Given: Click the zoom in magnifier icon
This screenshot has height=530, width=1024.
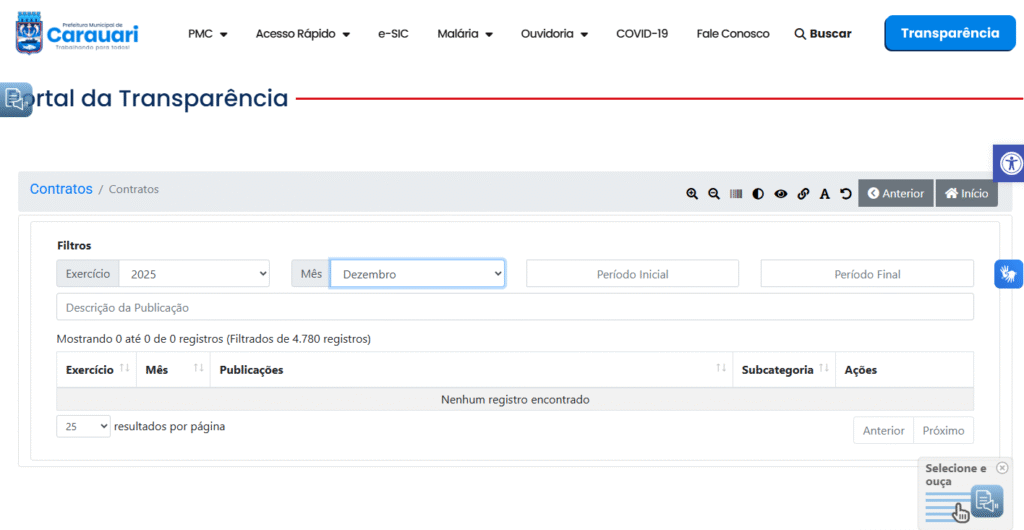Looking at the screenshot, I should point(692,194).
